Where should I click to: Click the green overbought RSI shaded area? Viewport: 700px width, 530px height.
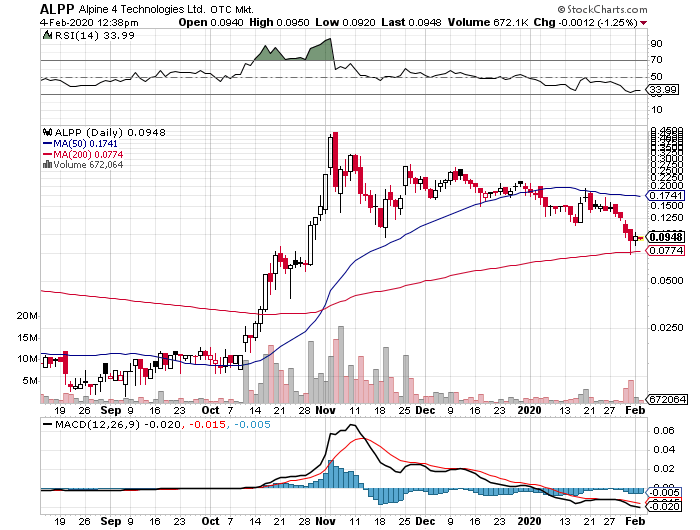tap(320, 50)
